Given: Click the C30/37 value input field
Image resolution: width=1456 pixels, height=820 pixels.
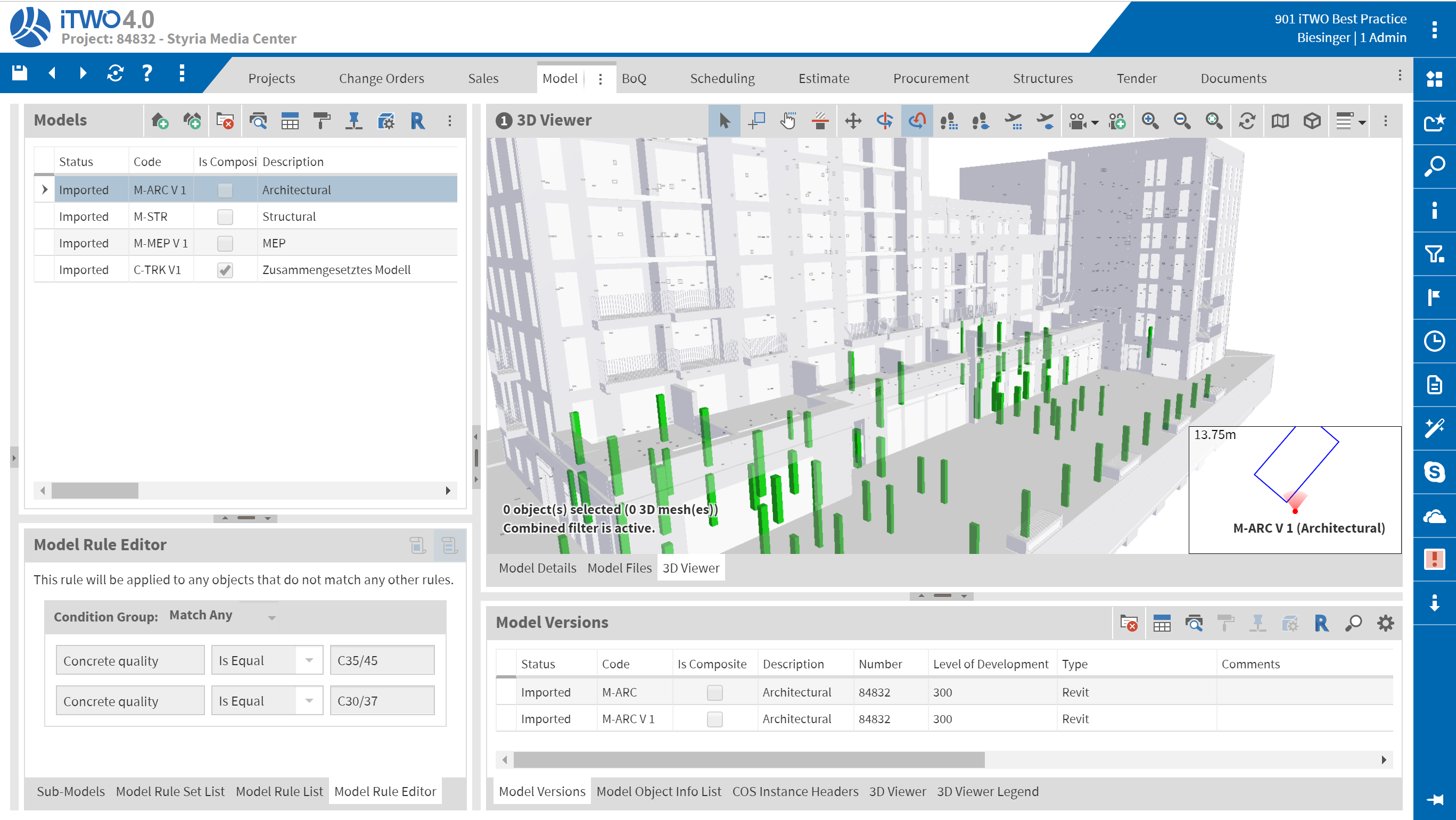Looking at the screenshot, I should coord(382,701).
